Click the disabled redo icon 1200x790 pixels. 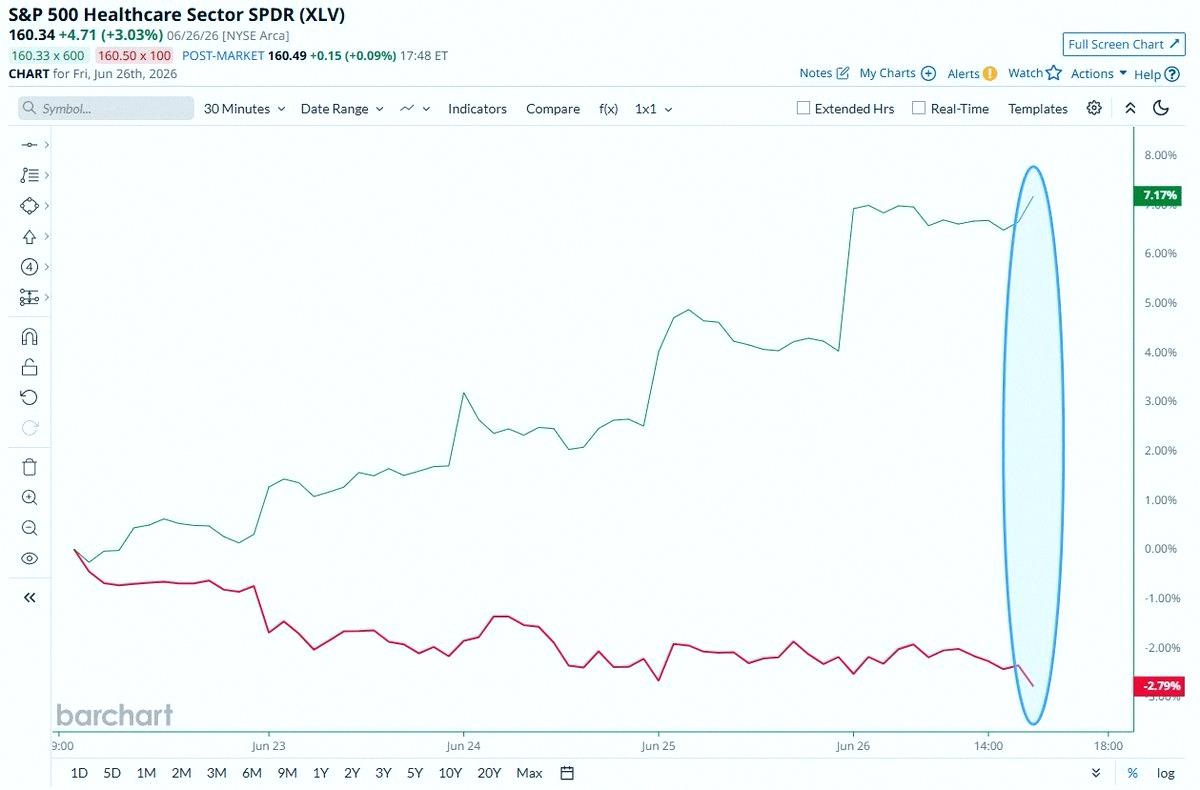pos(29,428)
